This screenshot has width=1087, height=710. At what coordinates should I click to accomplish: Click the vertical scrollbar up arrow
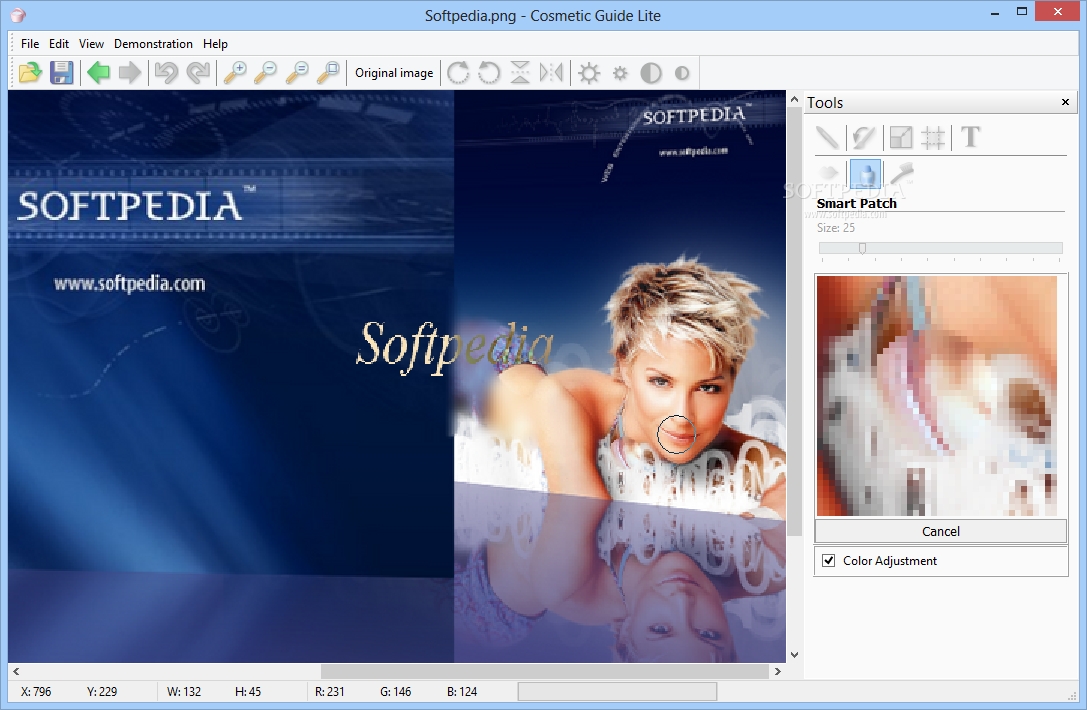(794, 100)
